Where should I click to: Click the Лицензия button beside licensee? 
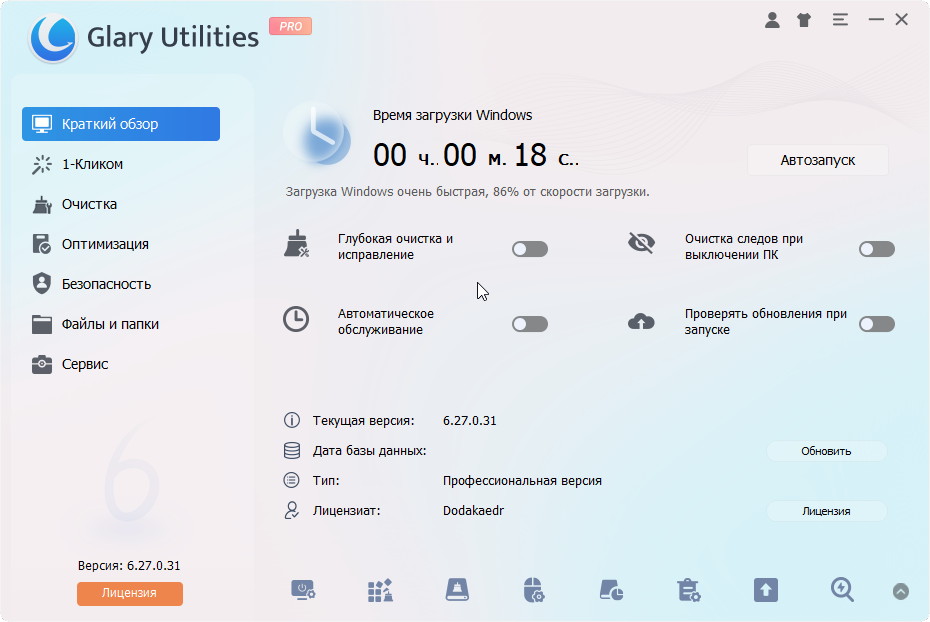[x=826, y=511]
